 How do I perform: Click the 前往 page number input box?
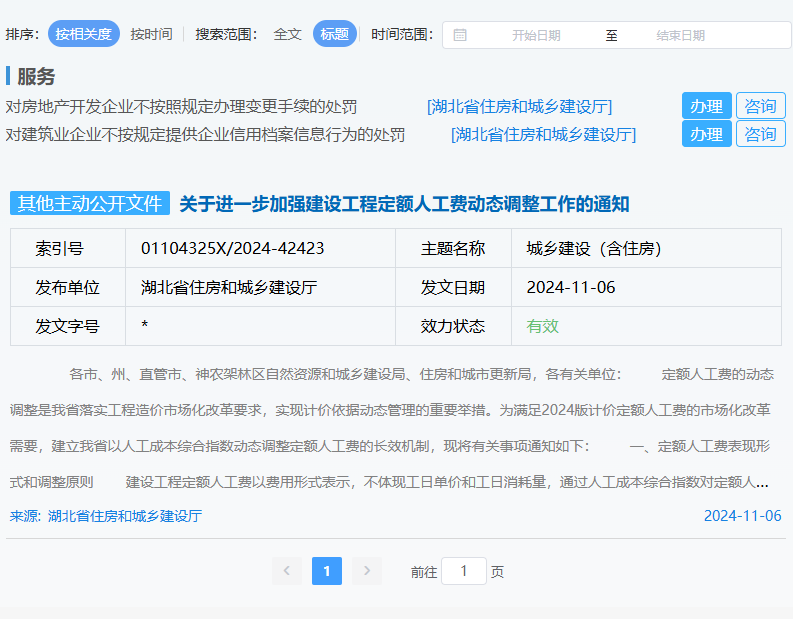[x=463, y=571]
